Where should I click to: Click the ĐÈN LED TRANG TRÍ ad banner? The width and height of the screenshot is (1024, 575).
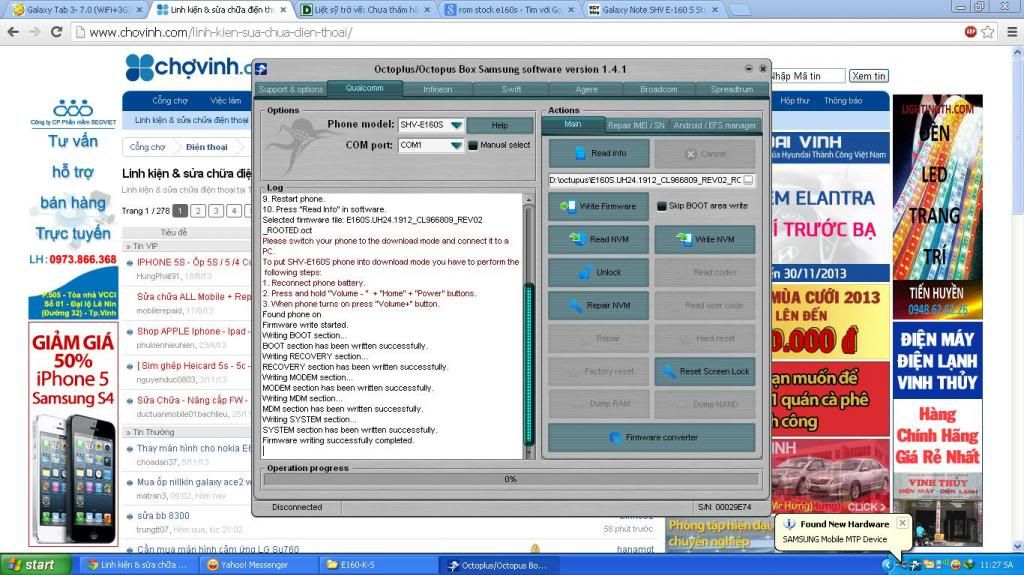(x=937, y=206)
